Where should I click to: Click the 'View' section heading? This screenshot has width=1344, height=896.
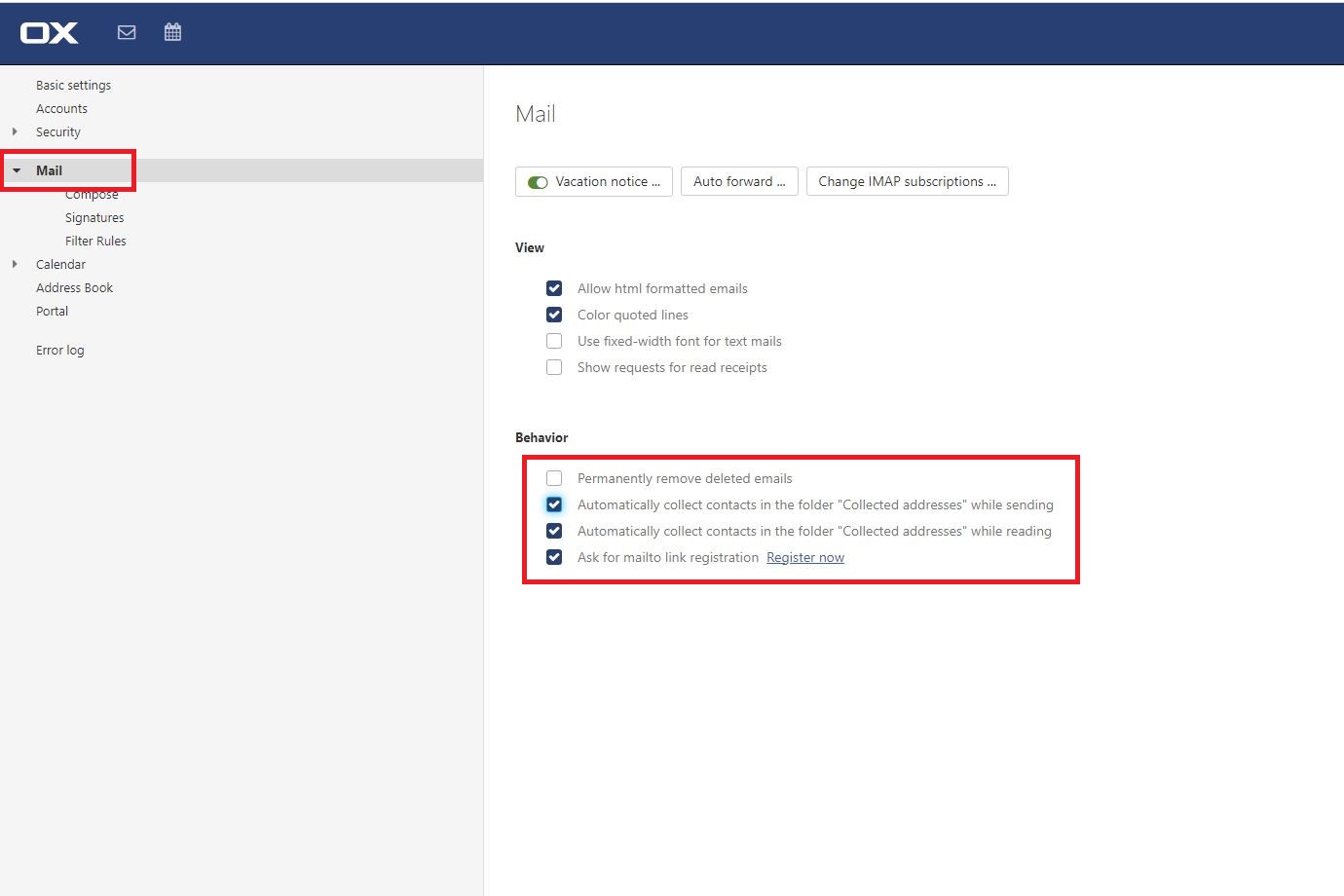point(530,247)
